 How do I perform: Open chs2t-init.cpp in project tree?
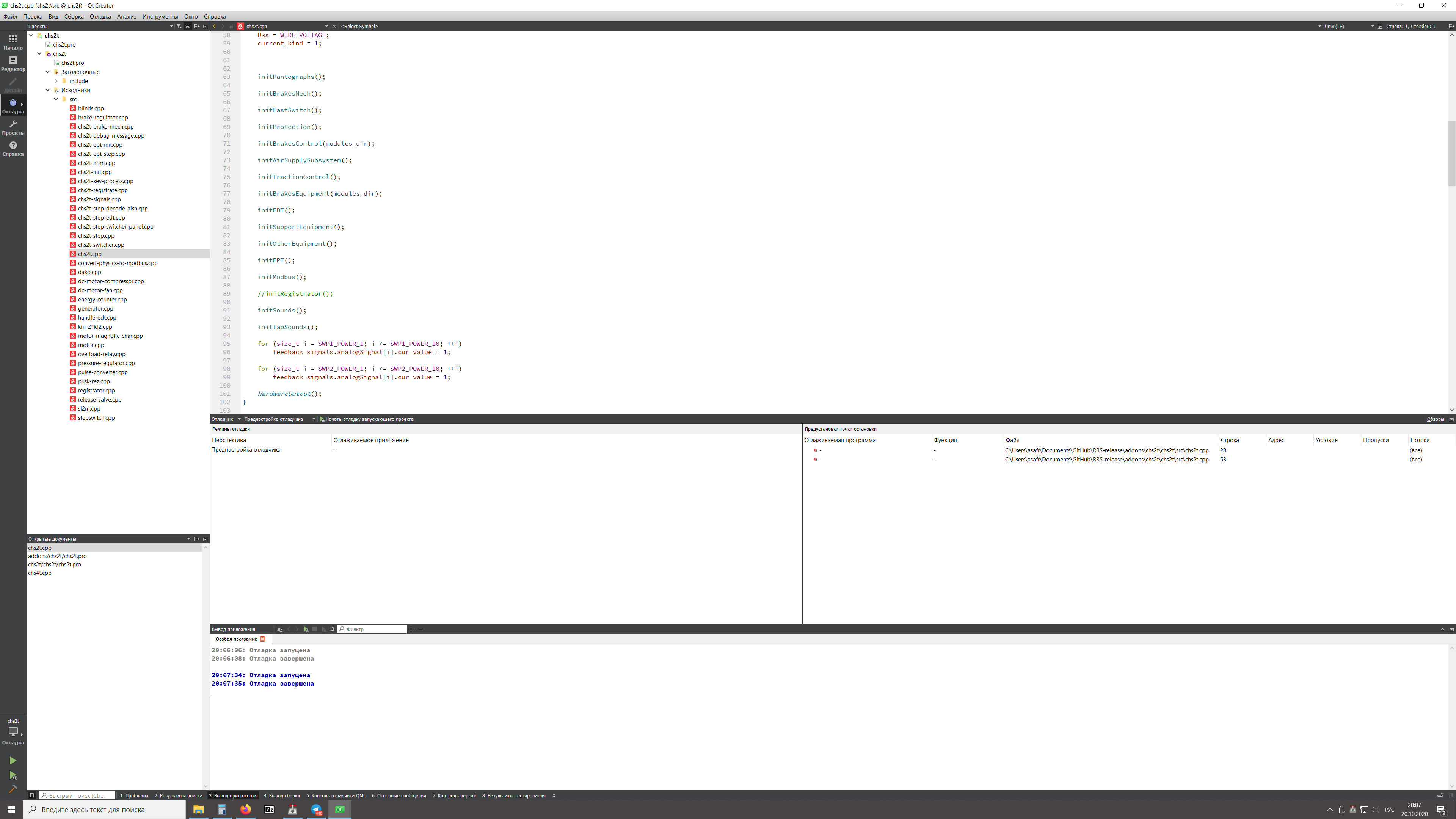[95, 172]
